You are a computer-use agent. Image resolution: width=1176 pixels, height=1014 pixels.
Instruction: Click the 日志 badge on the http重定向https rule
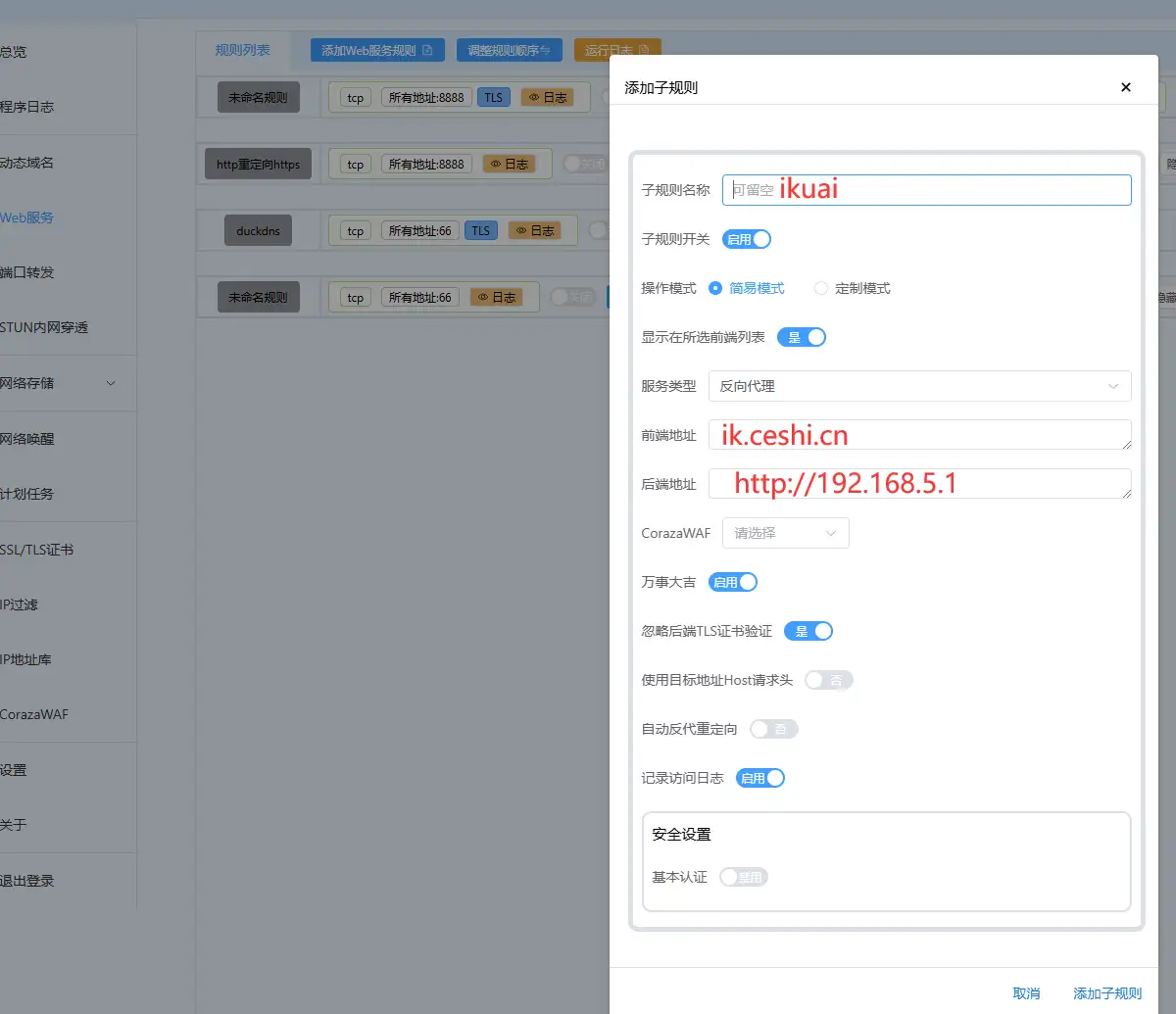pyautogui.click(x=510, y=164)
